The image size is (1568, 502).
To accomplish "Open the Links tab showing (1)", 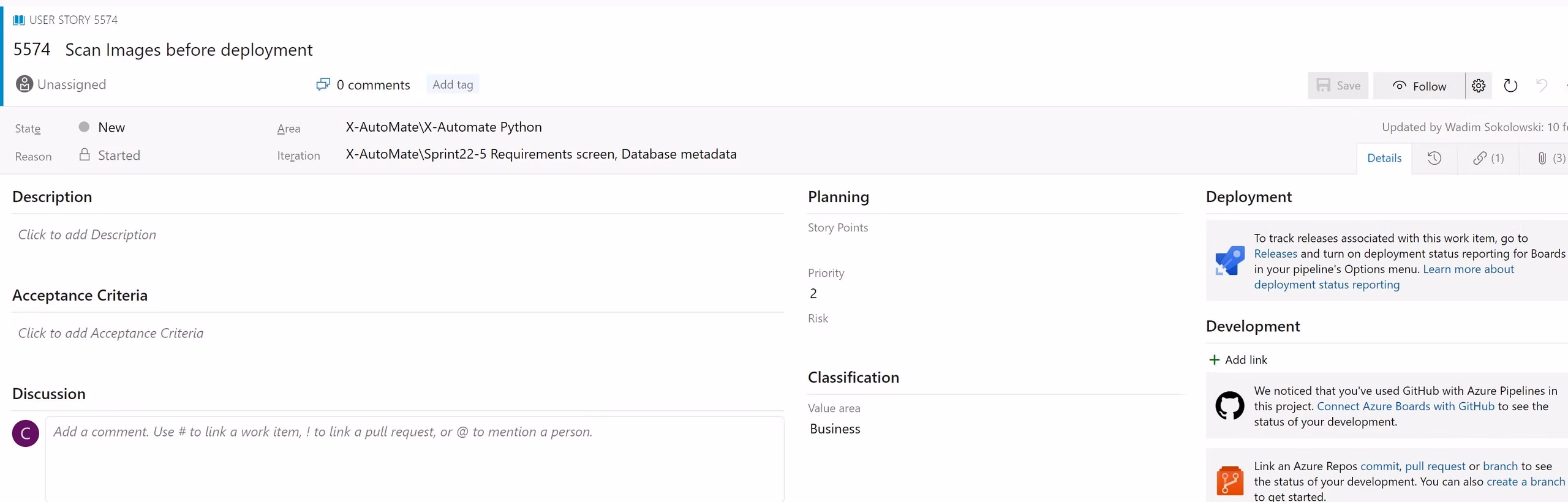I will [x=1488, y=159].
